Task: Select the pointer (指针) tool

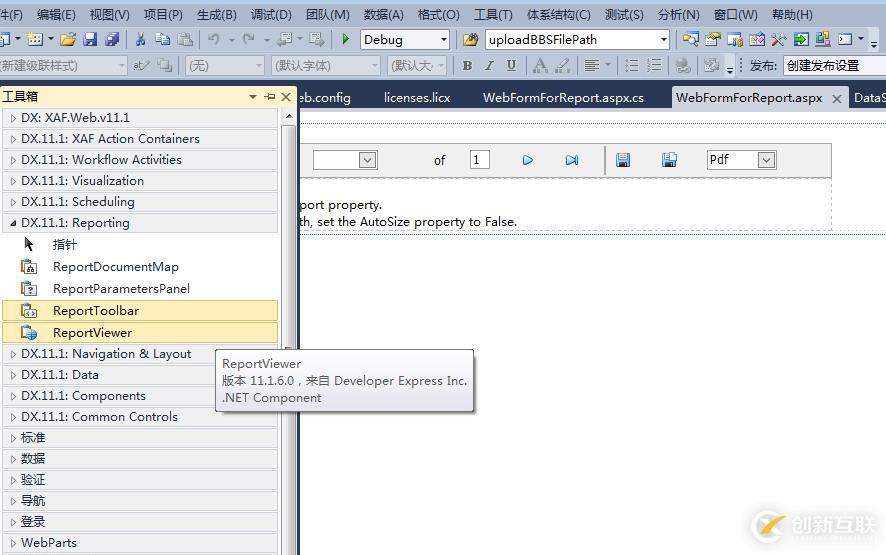Action: coord(140,244)
